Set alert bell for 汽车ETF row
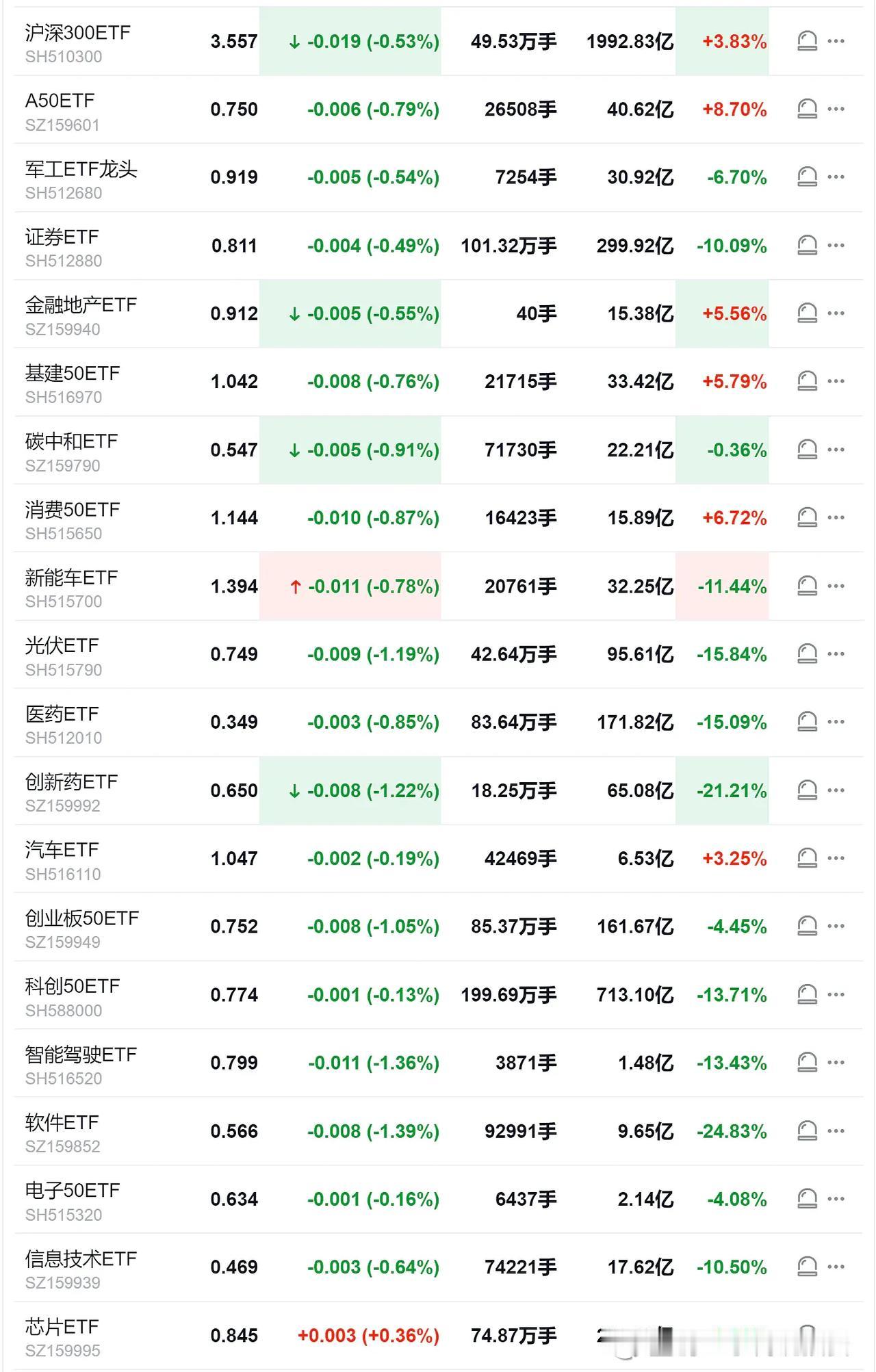 [x=808, y=858]
